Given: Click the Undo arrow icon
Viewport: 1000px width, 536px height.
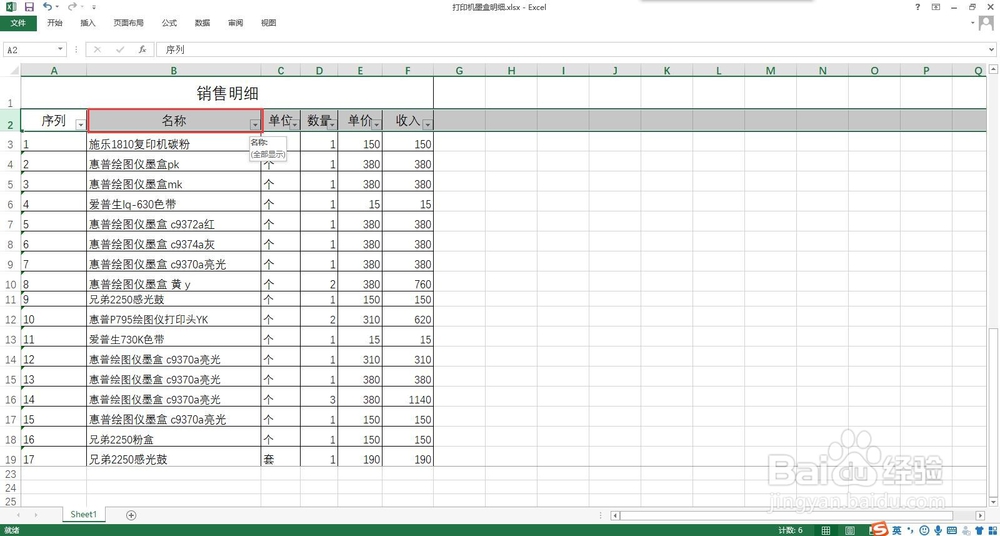Looking at the screenshot, I should click(x=47, y=7).
